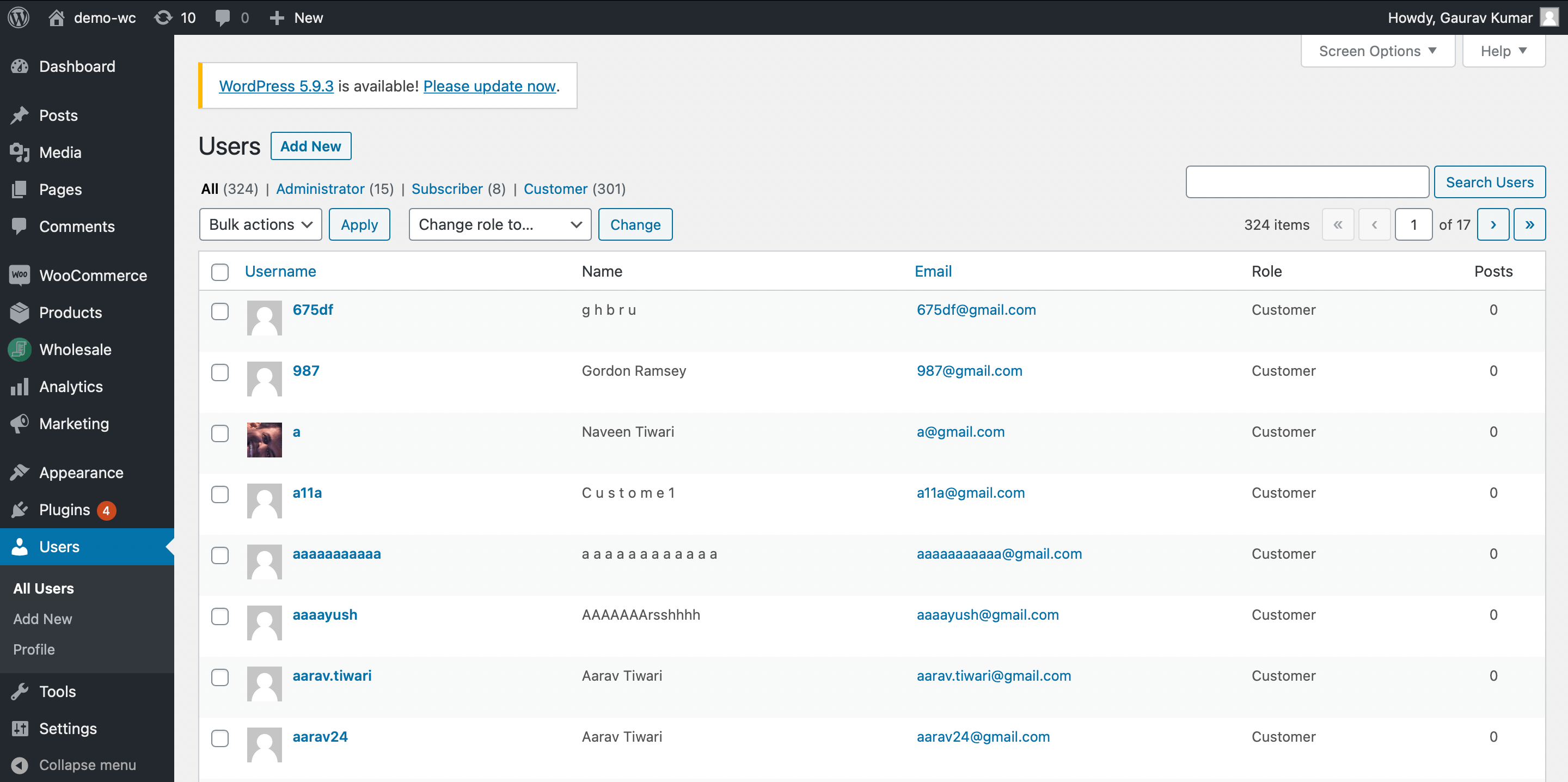Open Analytics via the bar-chart icon

pyautogui.click(x=20, y=386)
